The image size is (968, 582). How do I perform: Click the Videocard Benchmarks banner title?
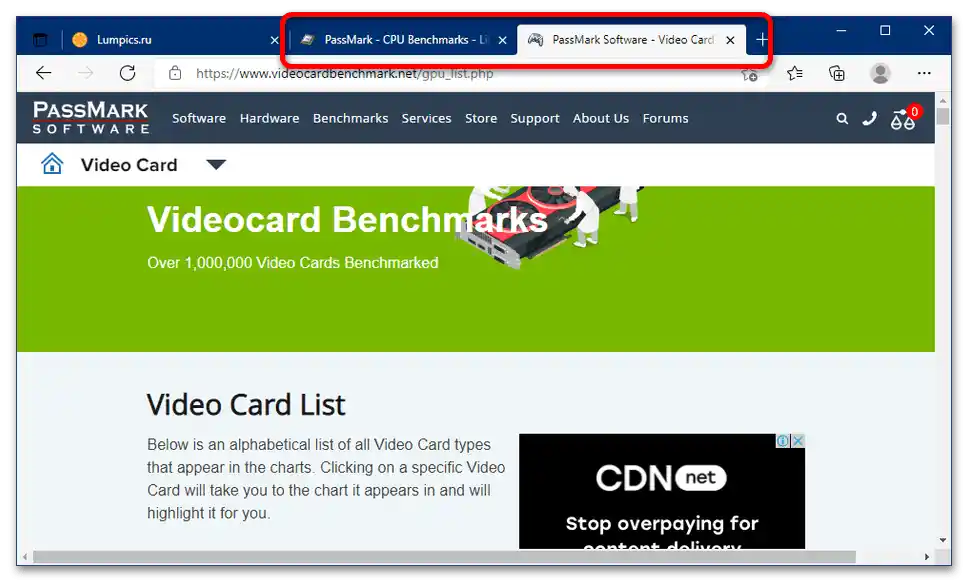click(x=347, y=220)
